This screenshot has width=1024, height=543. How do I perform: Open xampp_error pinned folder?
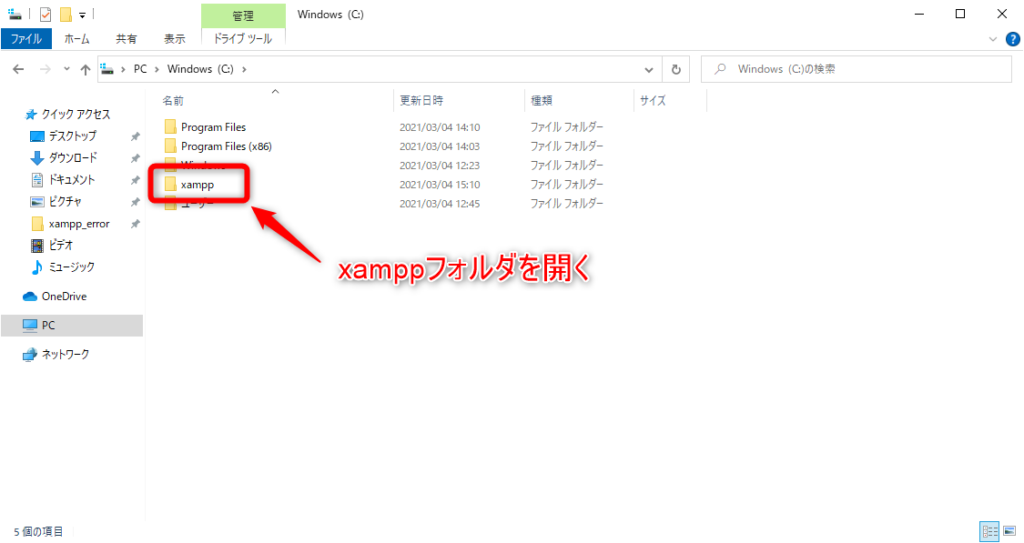pyautogui.click(x=78, y=224)
